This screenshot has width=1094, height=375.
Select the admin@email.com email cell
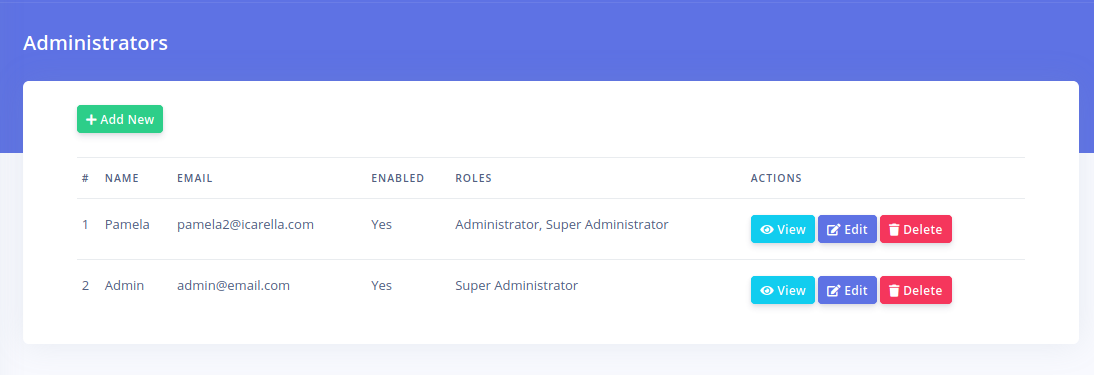234,286
